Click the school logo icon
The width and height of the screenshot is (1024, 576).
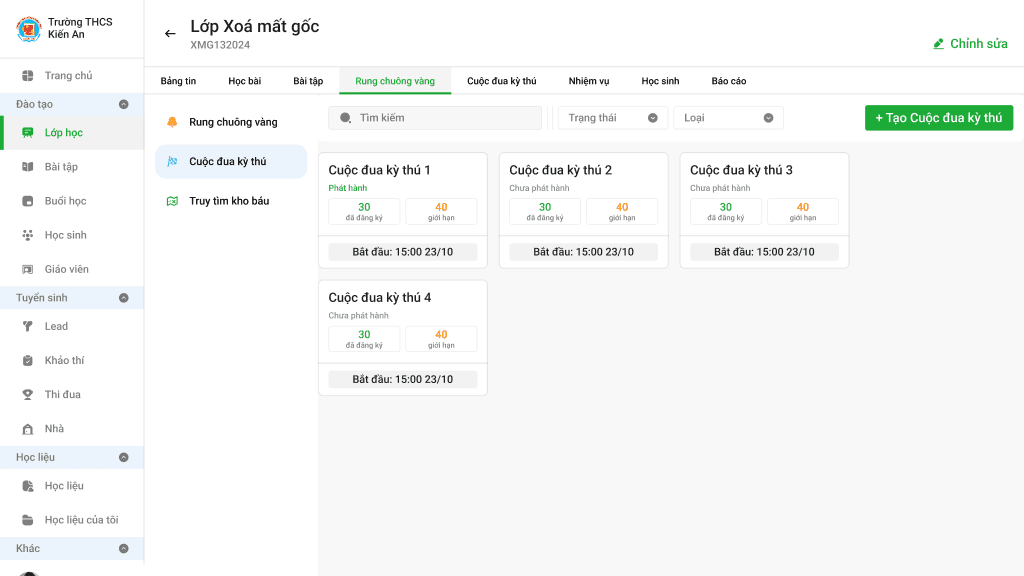(x=29, y=29)
